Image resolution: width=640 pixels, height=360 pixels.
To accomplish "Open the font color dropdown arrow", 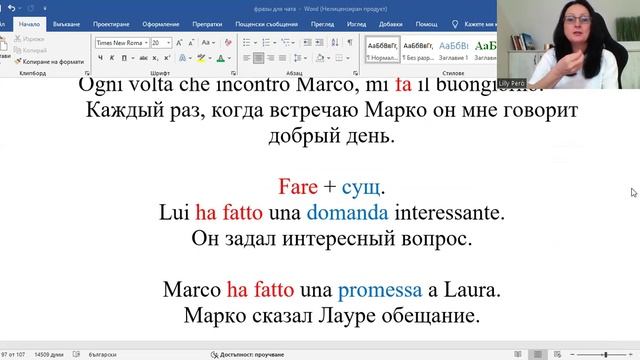I will [x=229, y=58].
